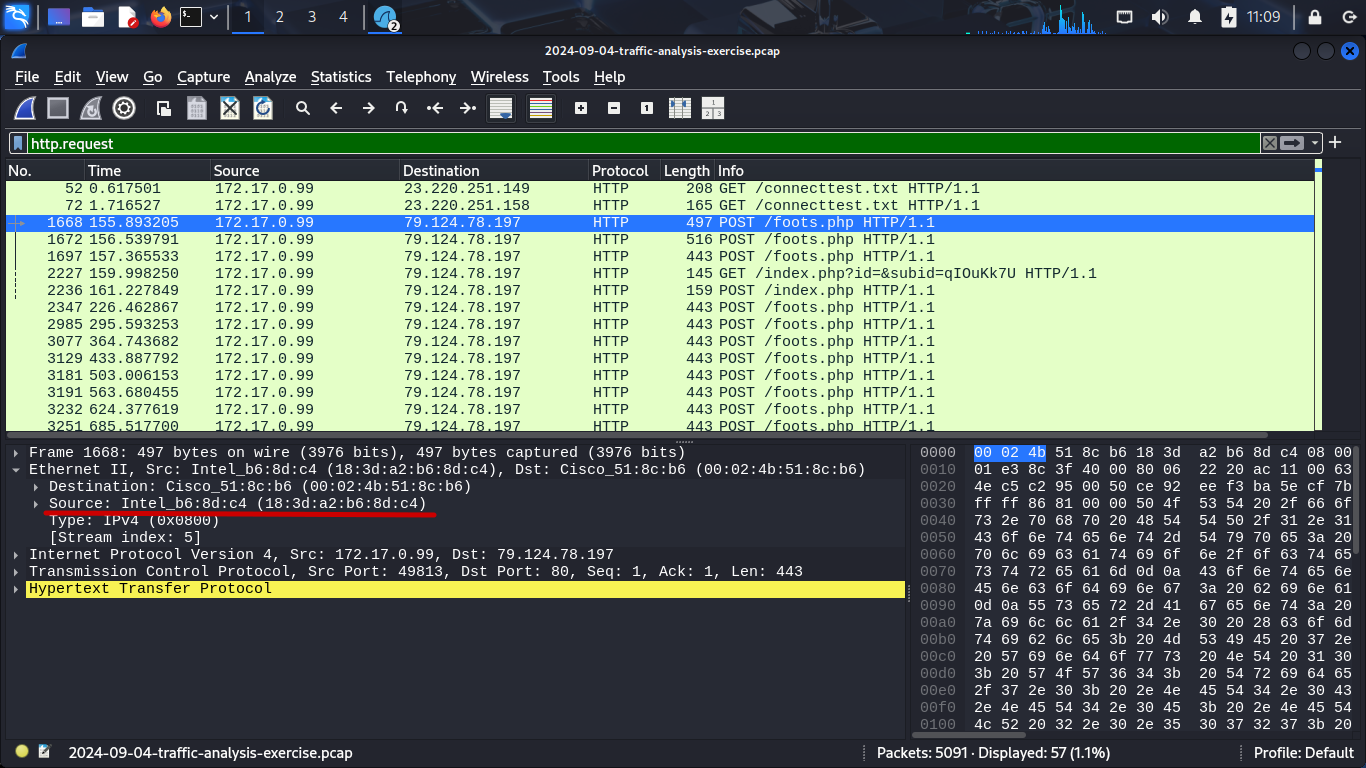
Task: Click the Go to specified packet icon
Action: [401, 108]
